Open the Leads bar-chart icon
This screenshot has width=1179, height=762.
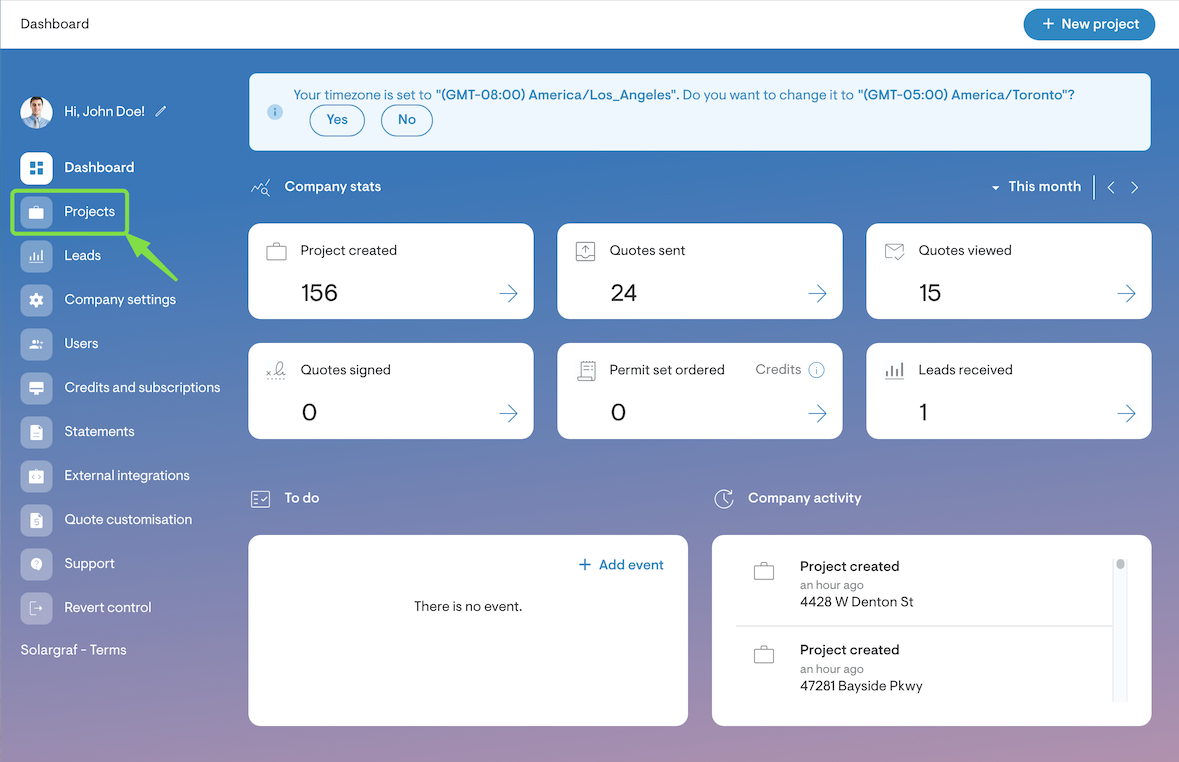pyautogui.click(x=34, y=256)
